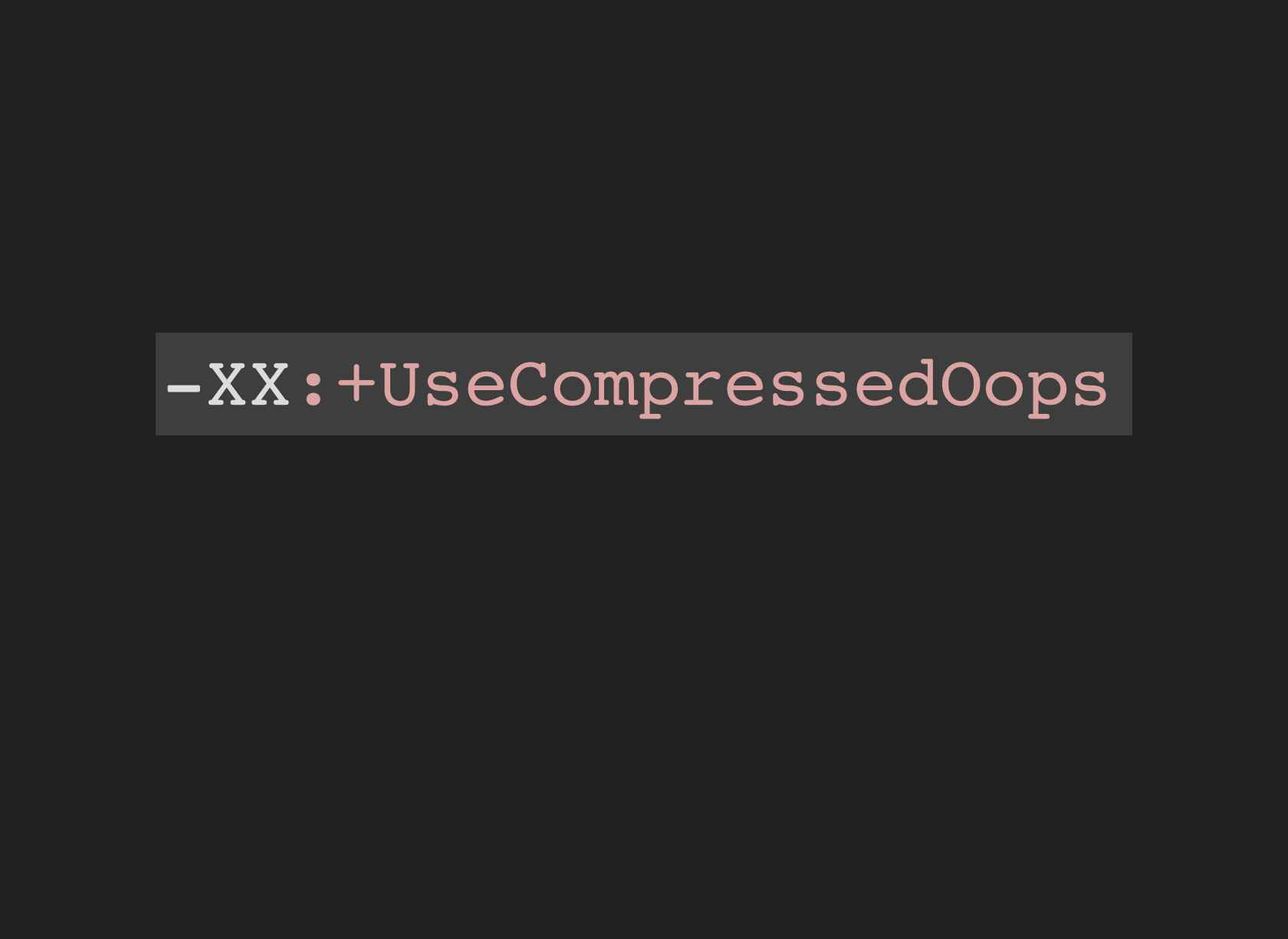Click the capital U in UseCompressedOops
The height and width of the screenshot is (939, 1288).
coord(400,385)
